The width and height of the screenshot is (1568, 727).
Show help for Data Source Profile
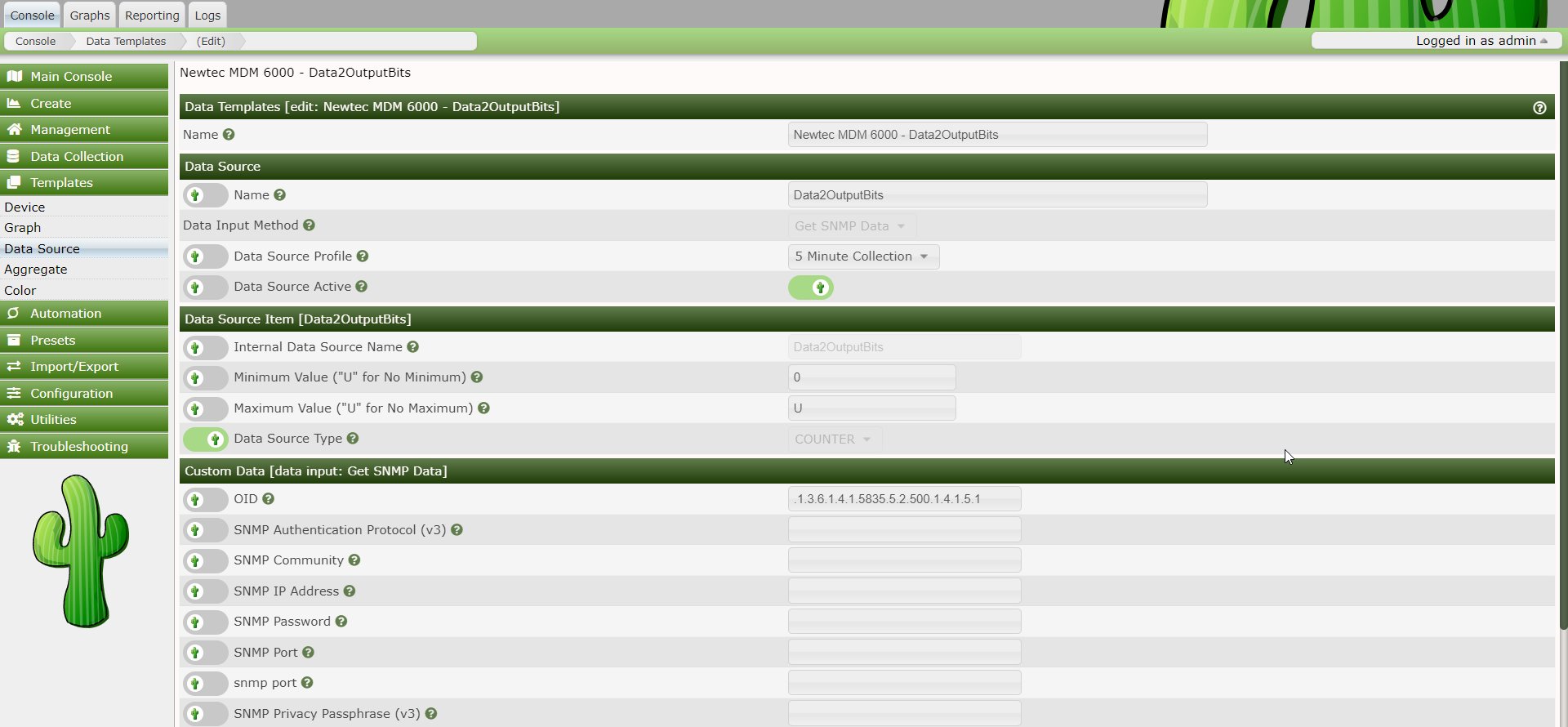click(363, 256)
